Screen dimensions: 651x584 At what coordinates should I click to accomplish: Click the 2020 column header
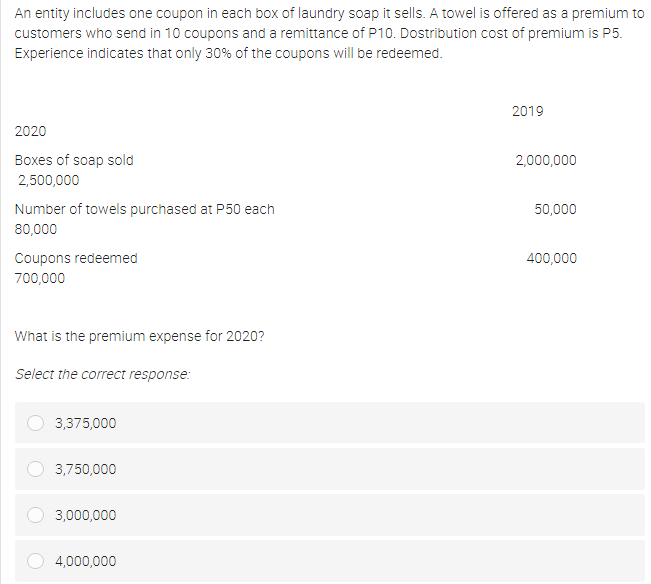[30, 131]
